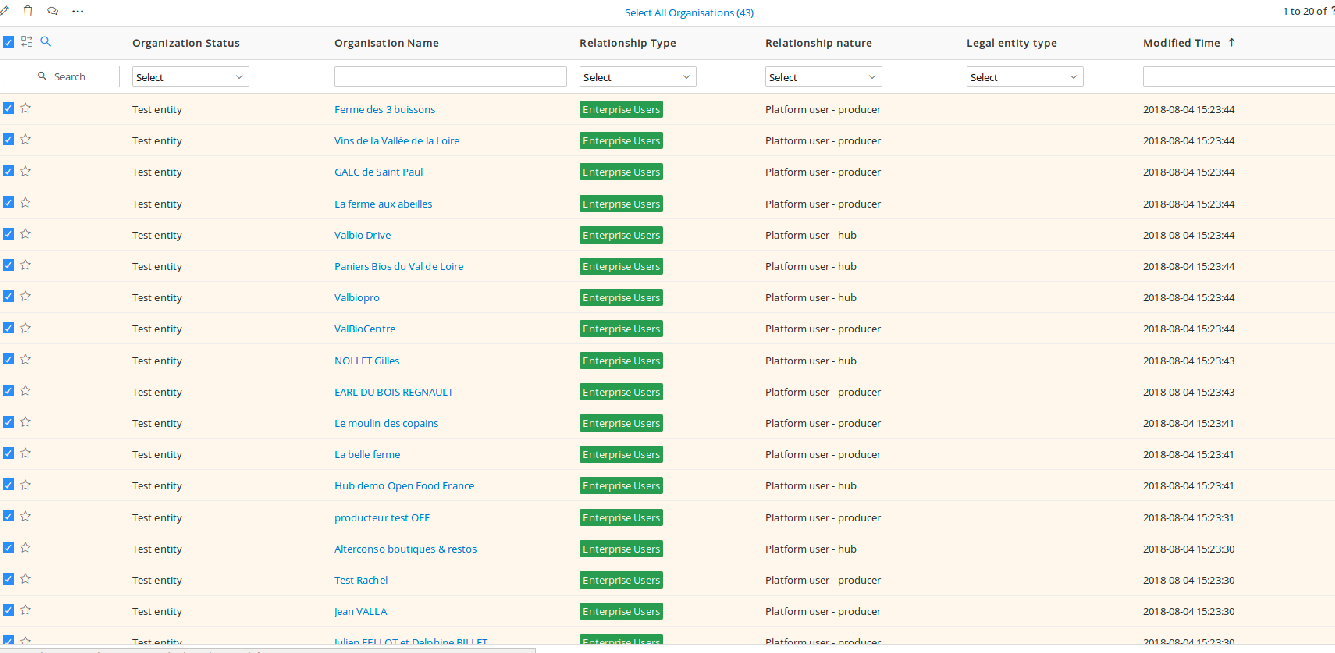Open the Organization Status filter dropdown

point(190,77)
